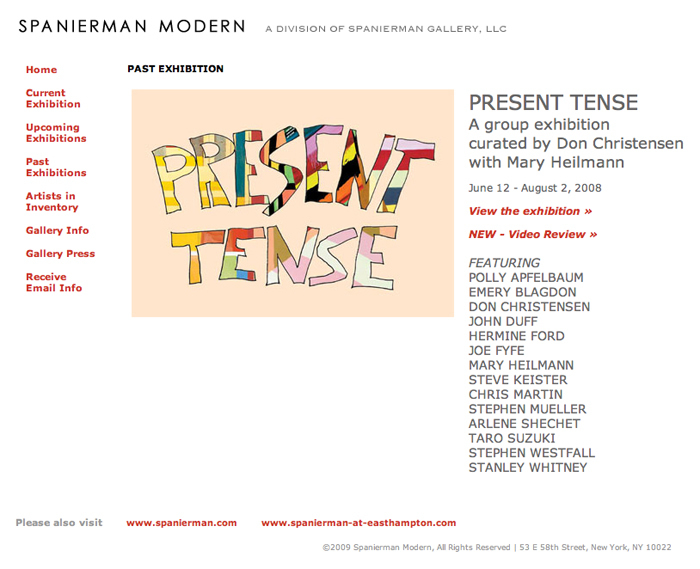Click Receive Email Info link

pyautogui.click(x=54, y=282)
